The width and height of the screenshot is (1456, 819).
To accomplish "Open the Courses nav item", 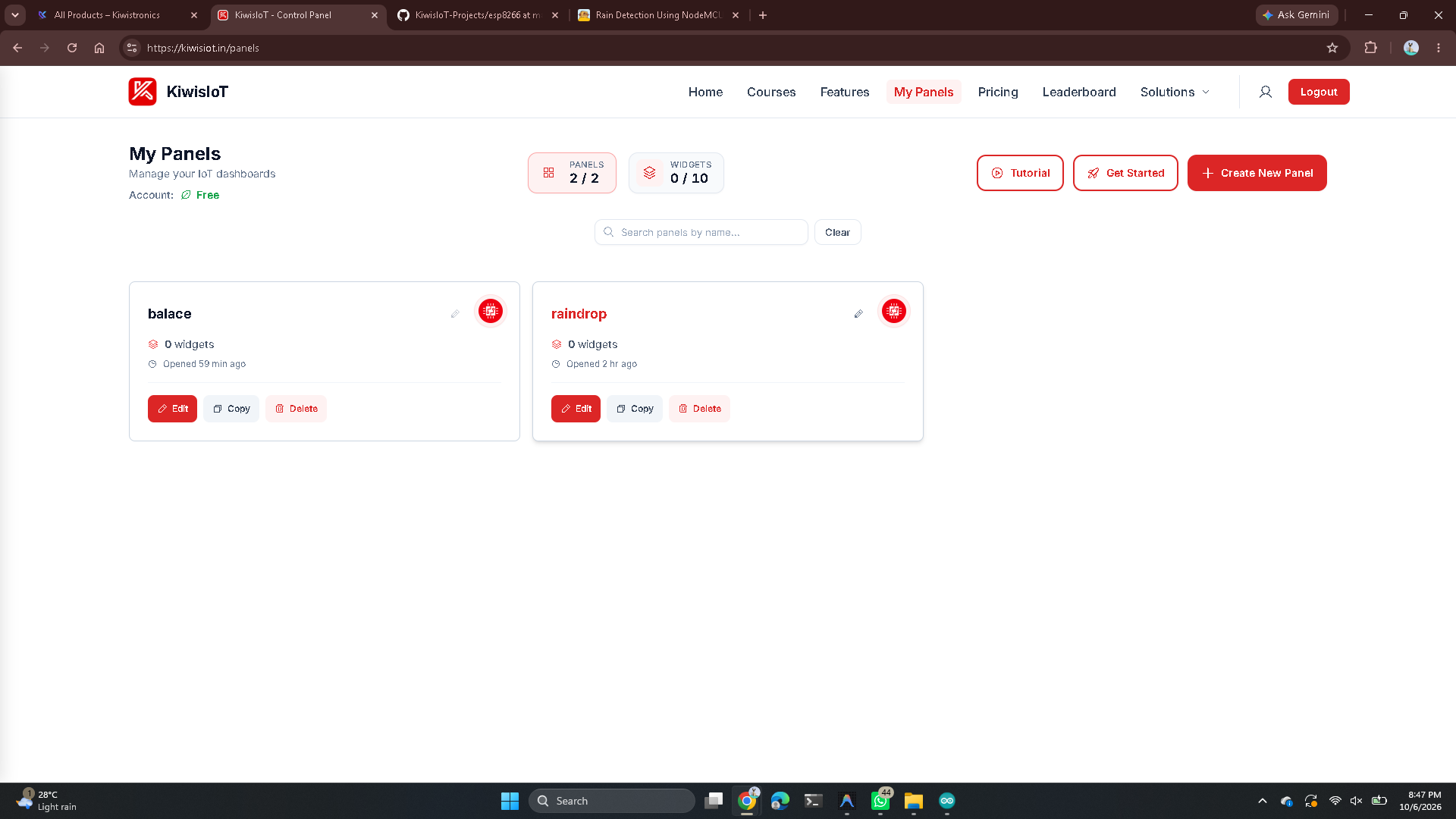I will 771,92.
